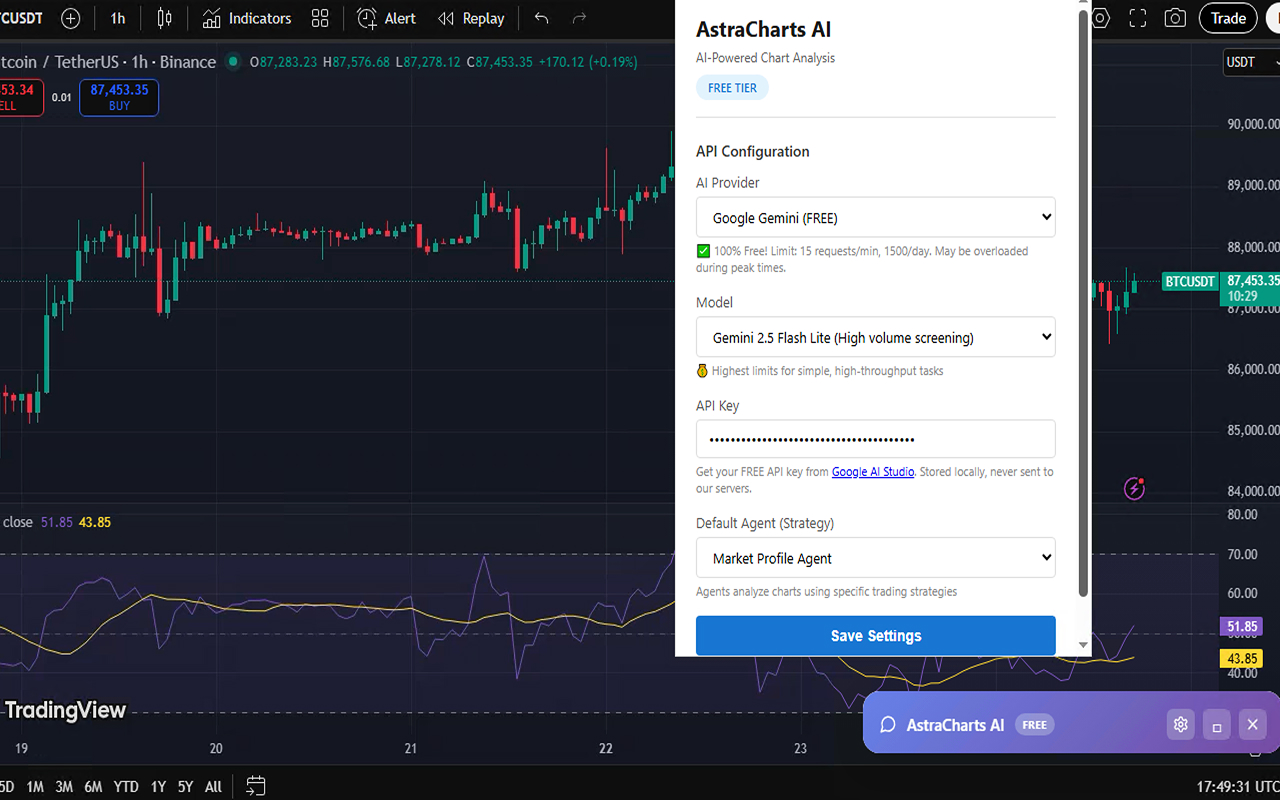Start bar Replay mode
The width and height of the screenshot is (1280, 800).
pyautogui.click(x=471, y=18)
